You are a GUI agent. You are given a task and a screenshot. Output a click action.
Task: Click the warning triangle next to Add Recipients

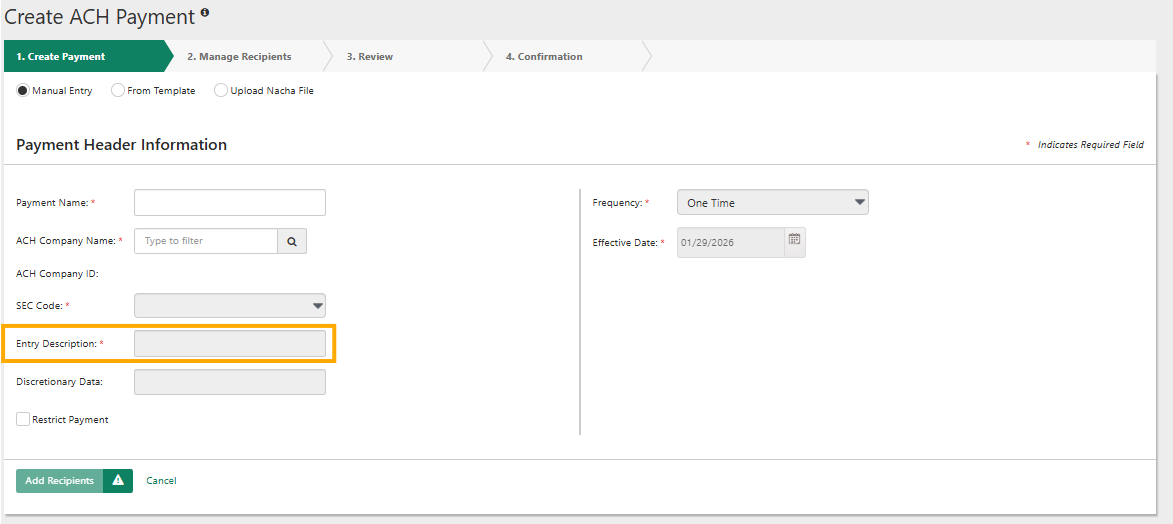(118, 481)
